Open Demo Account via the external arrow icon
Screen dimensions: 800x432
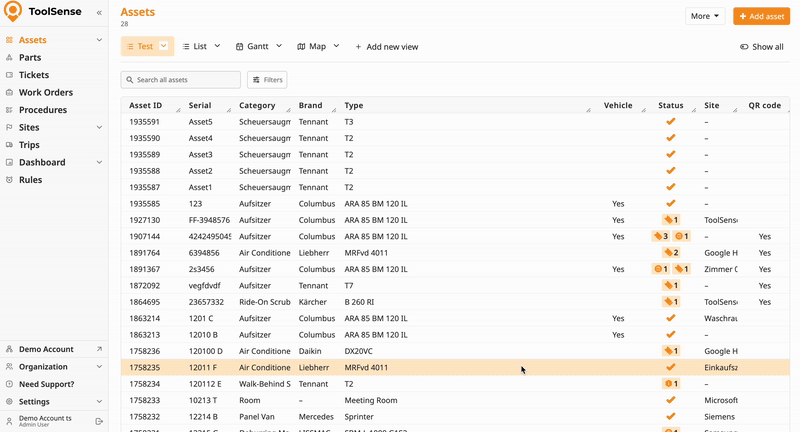[x=99, y=349]
